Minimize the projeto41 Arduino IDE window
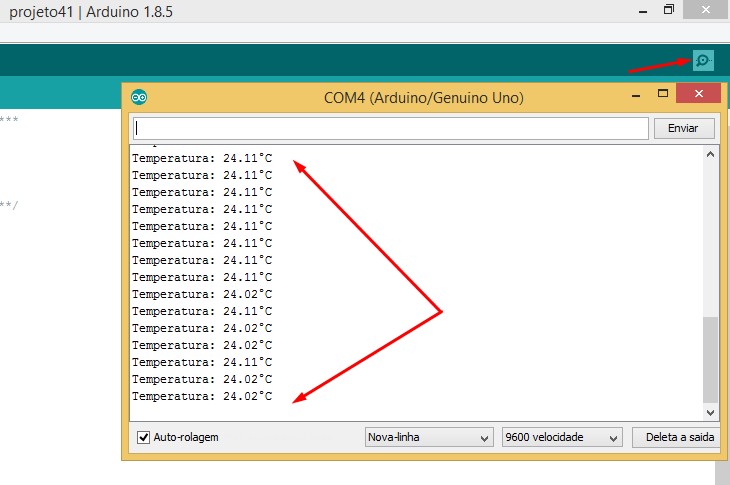Screen dimensions: 730x485 pyautogui.click(x=639, y=10)
